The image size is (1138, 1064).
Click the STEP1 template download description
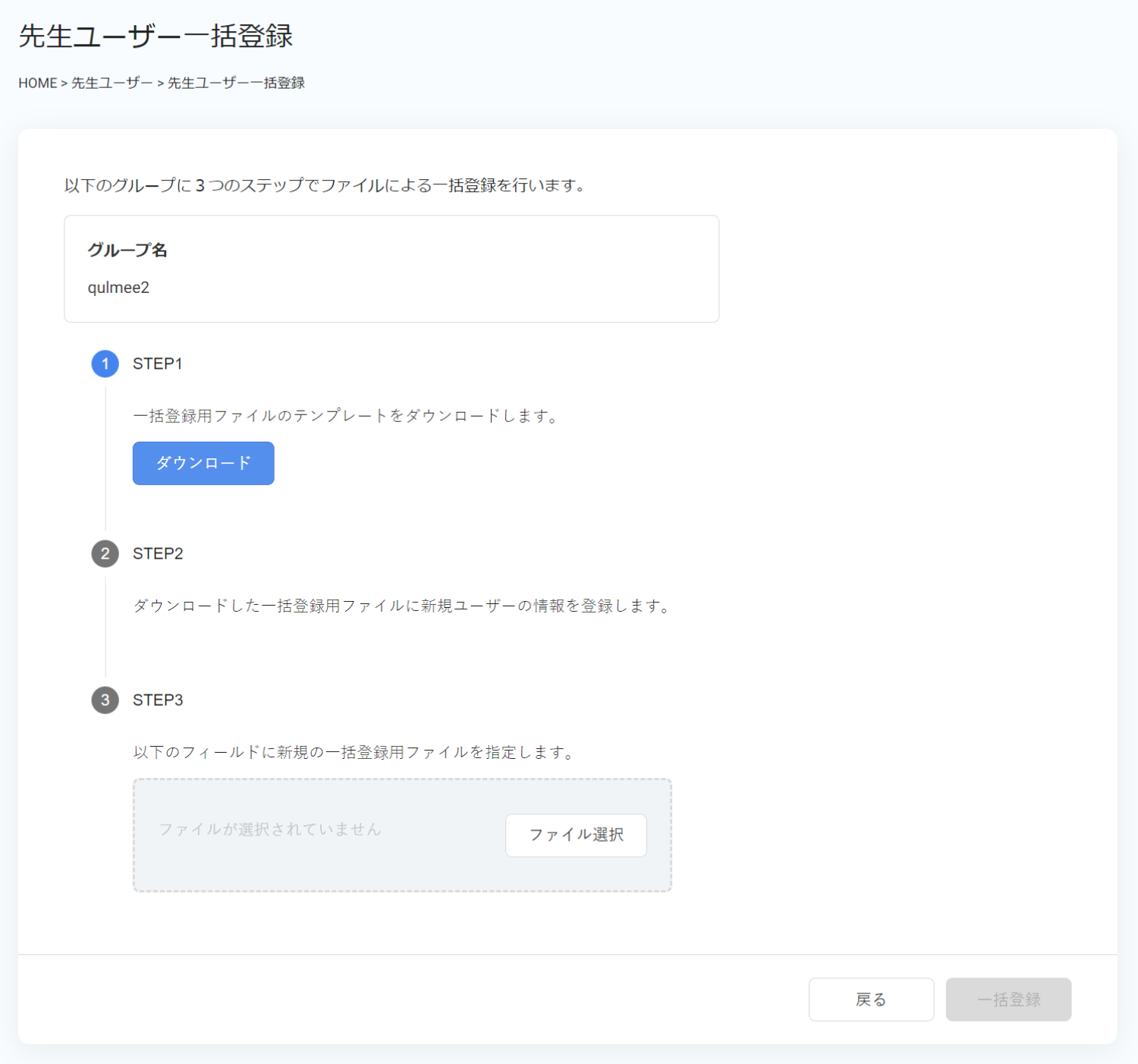click(347, 416)
